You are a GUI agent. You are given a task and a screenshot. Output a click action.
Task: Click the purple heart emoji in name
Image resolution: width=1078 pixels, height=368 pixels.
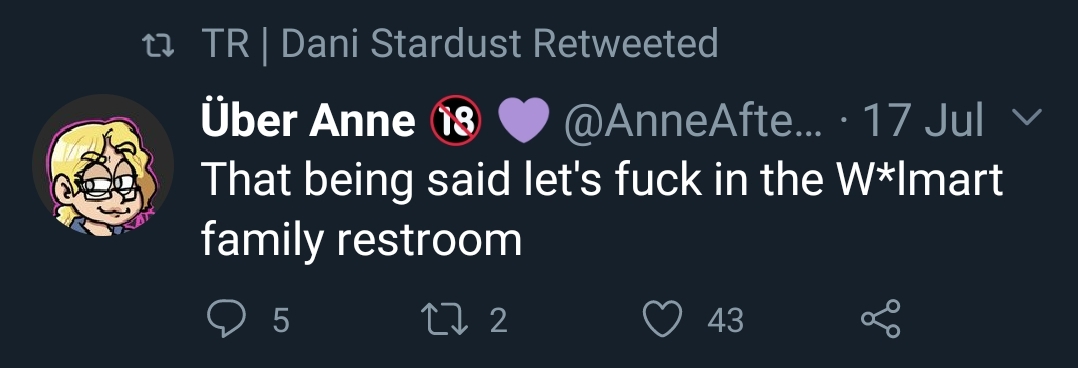[522, 121]
